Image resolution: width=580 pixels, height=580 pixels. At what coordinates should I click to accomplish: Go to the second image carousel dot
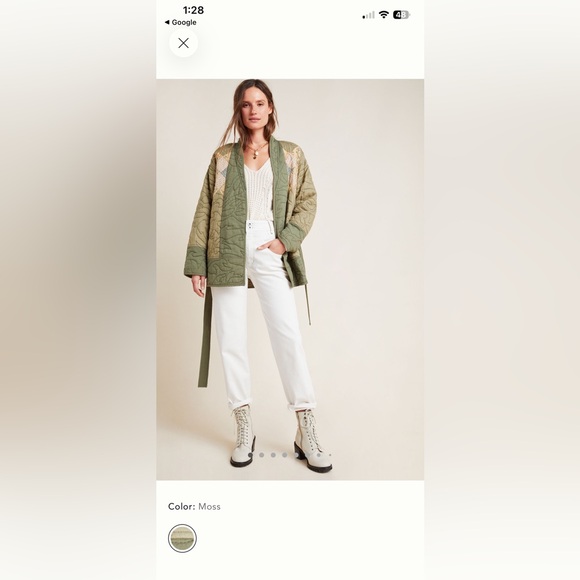click(262, 455)
